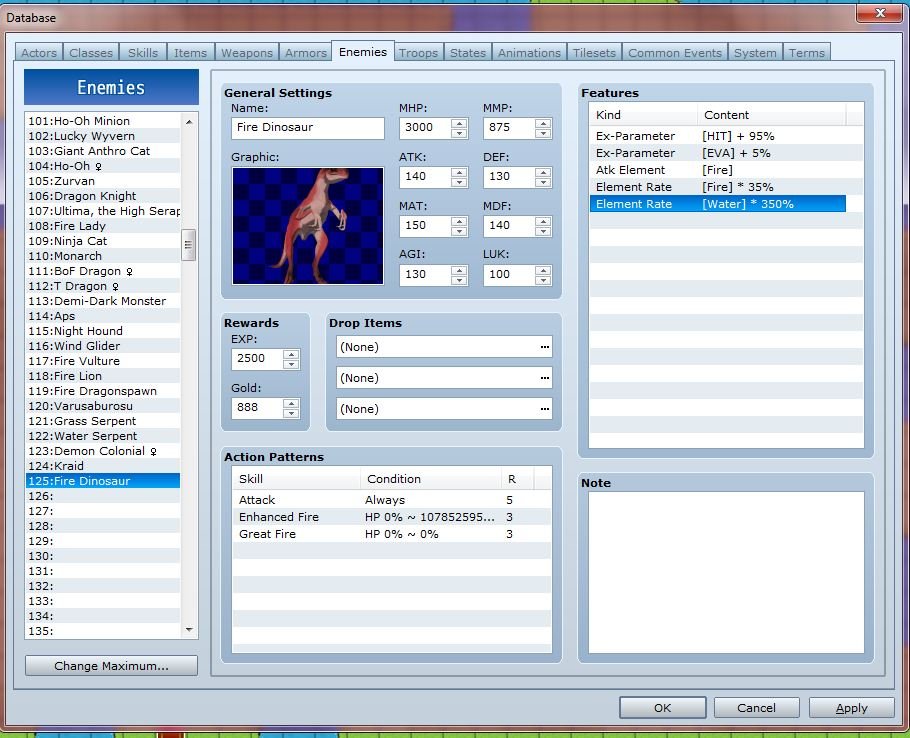
Task: Select enemy 108:Fire Lady
Action: [x=103, y=226]
